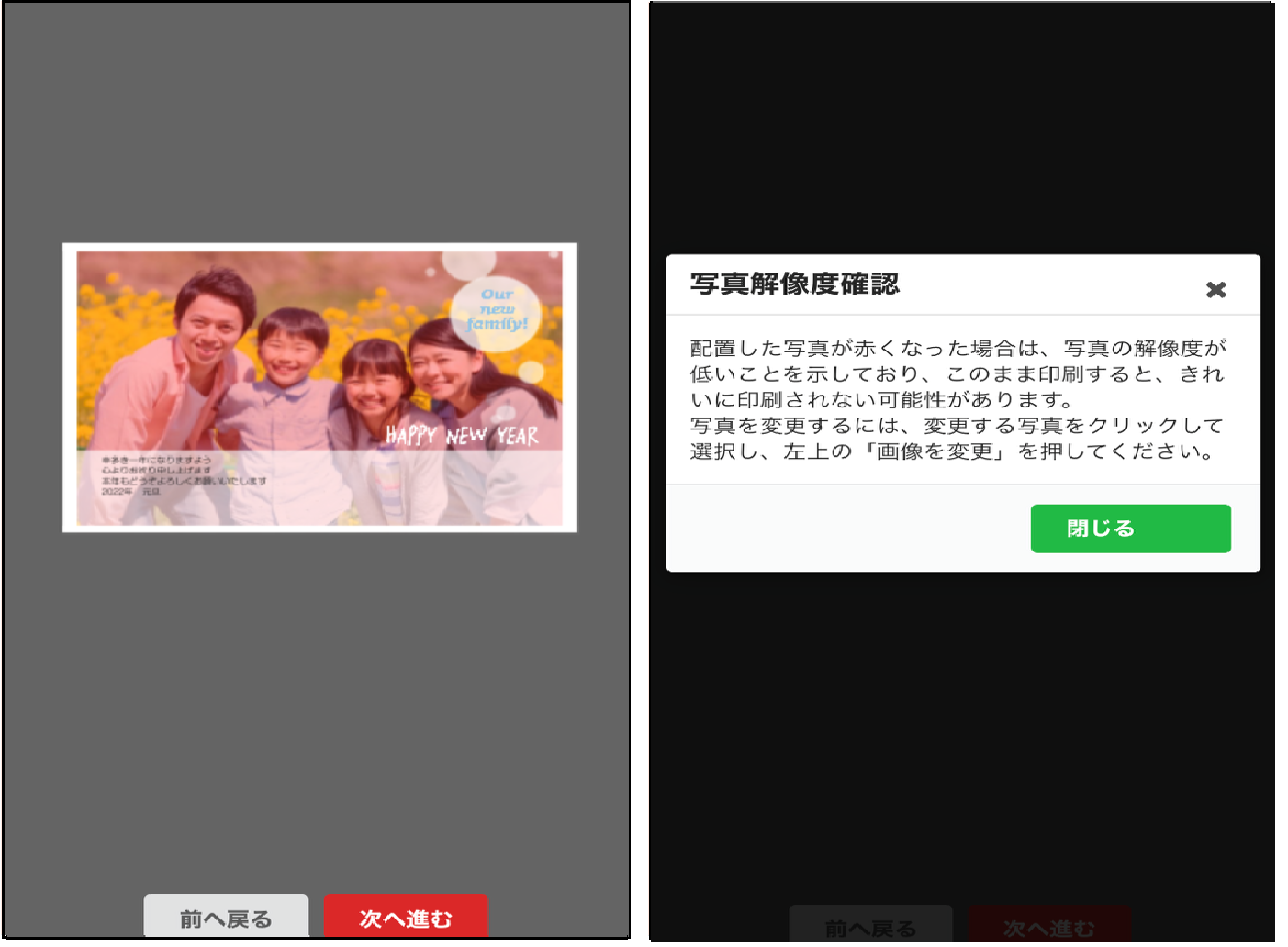
Task: Close the 写真解像度確認 dialog with the X icon
Action: point(1215,290)
